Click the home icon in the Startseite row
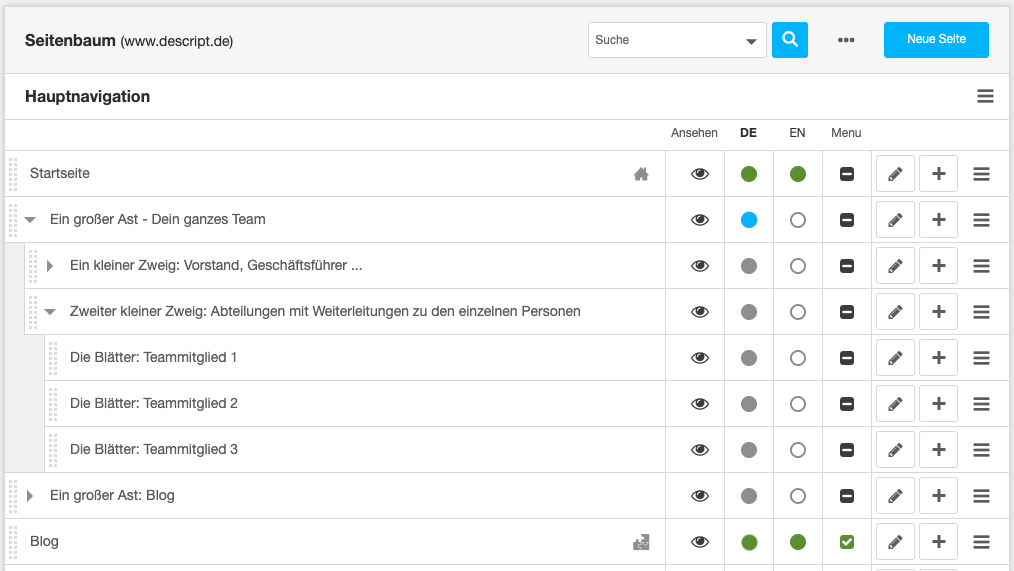 coord(641,174)
